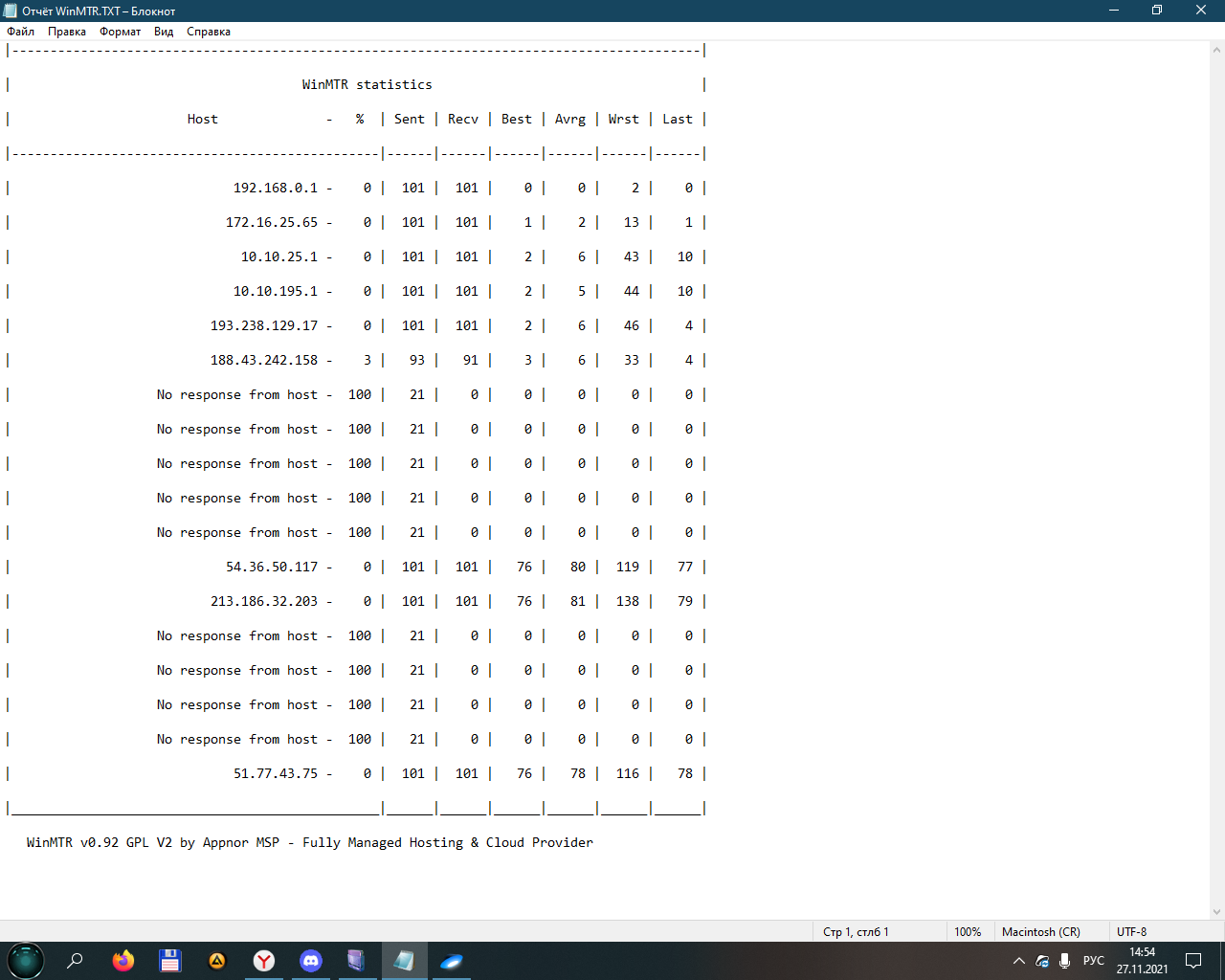Image resolution: width=1225 pixels, height=980 pixels.
Task: Click the clock showing 14:54
Action: [x=1142, y=961]
